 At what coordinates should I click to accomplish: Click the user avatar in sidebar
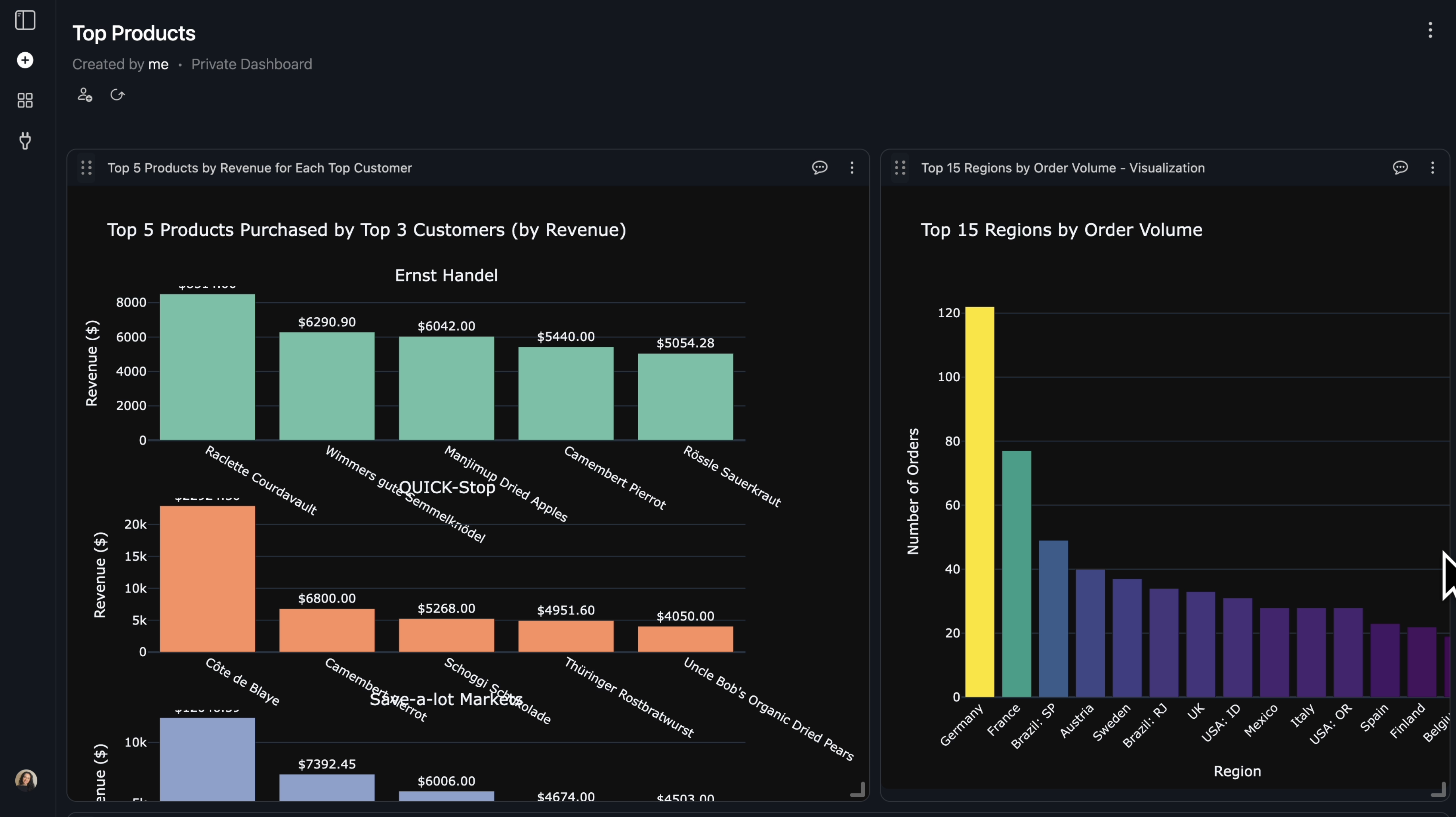26,780
